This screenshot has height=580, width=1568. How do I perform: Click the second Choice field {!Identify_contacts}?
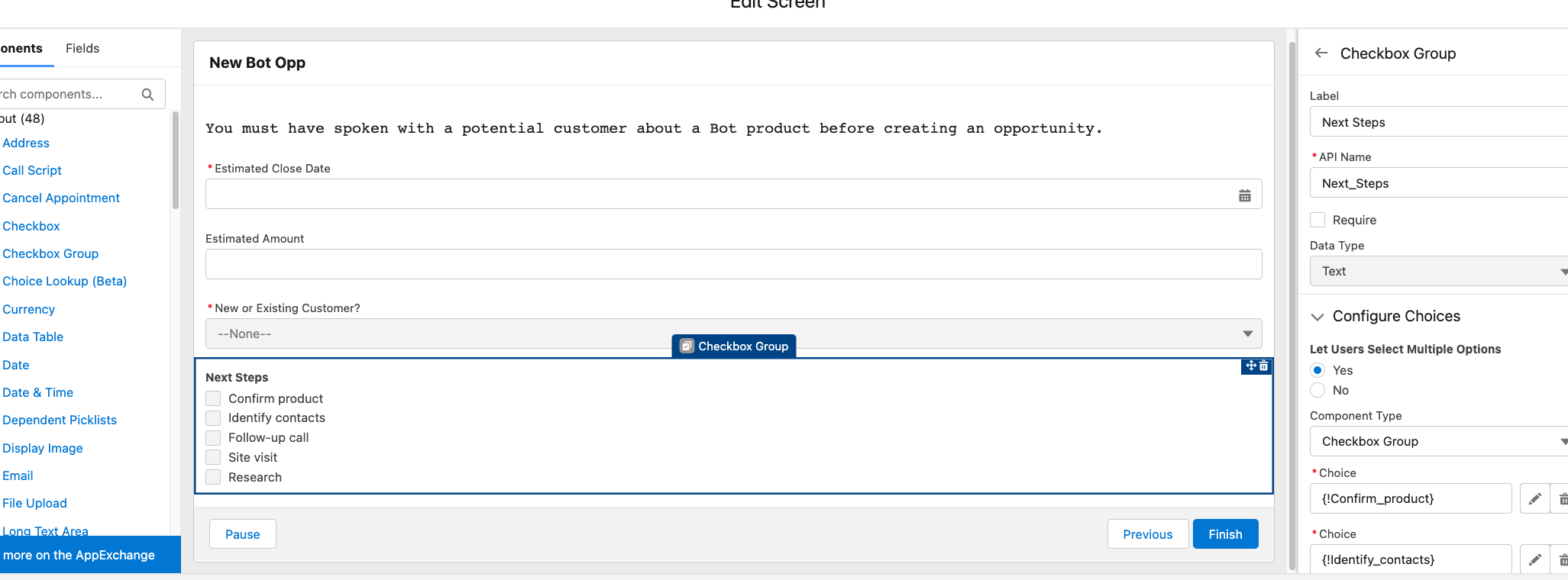pos(1411,559)
